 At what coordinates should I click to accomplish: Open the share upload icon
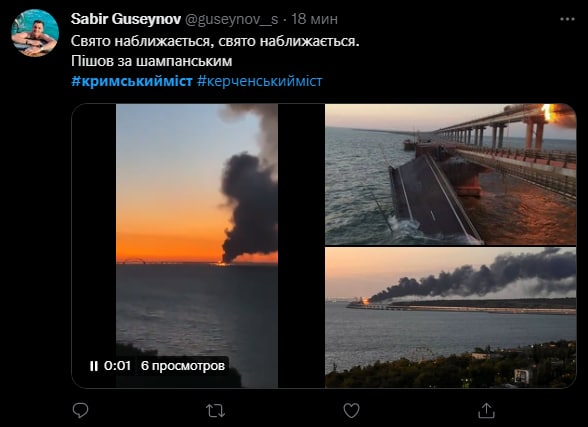[486, 411]
